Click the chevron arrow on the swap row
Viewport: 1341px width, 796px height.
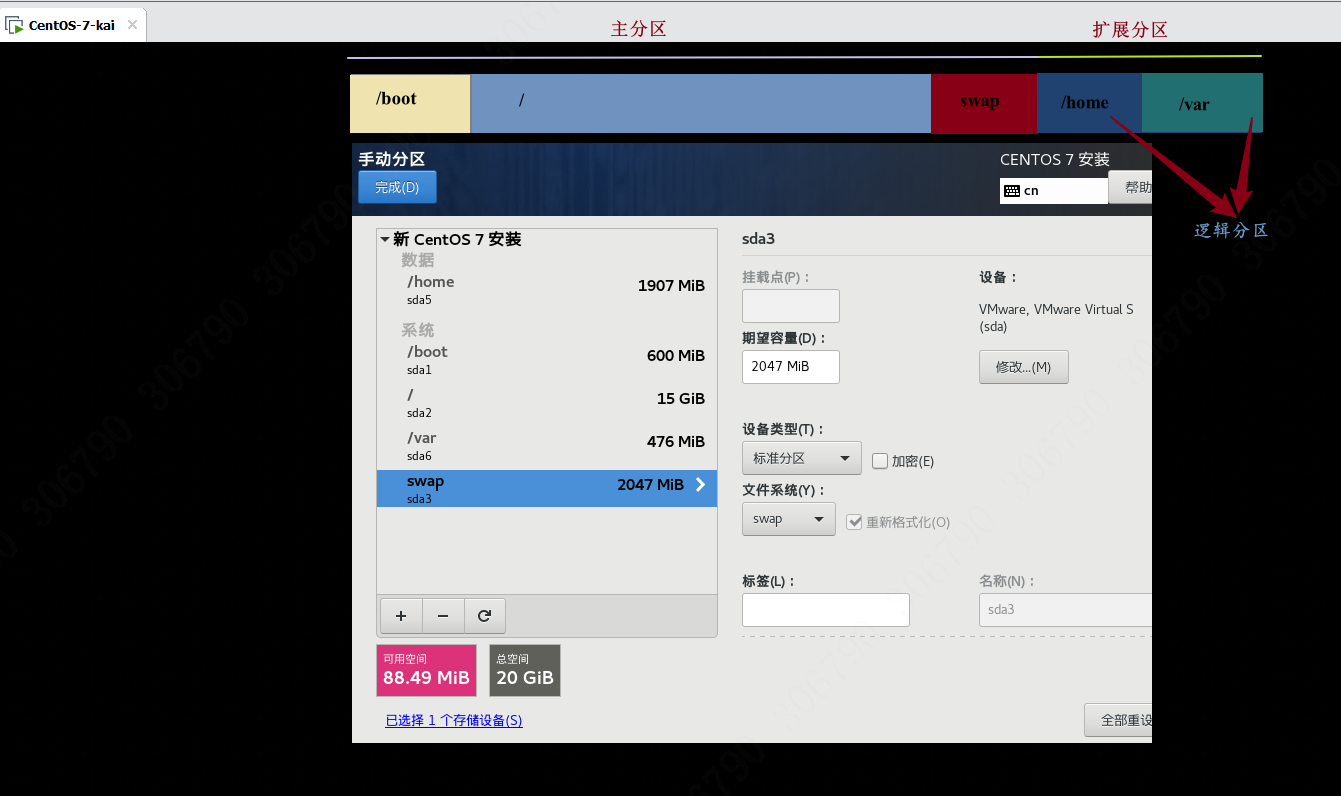698,487
